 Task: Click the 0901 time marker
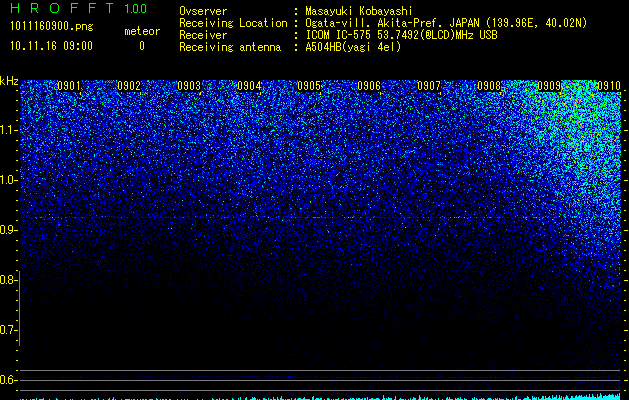(69, 86)
